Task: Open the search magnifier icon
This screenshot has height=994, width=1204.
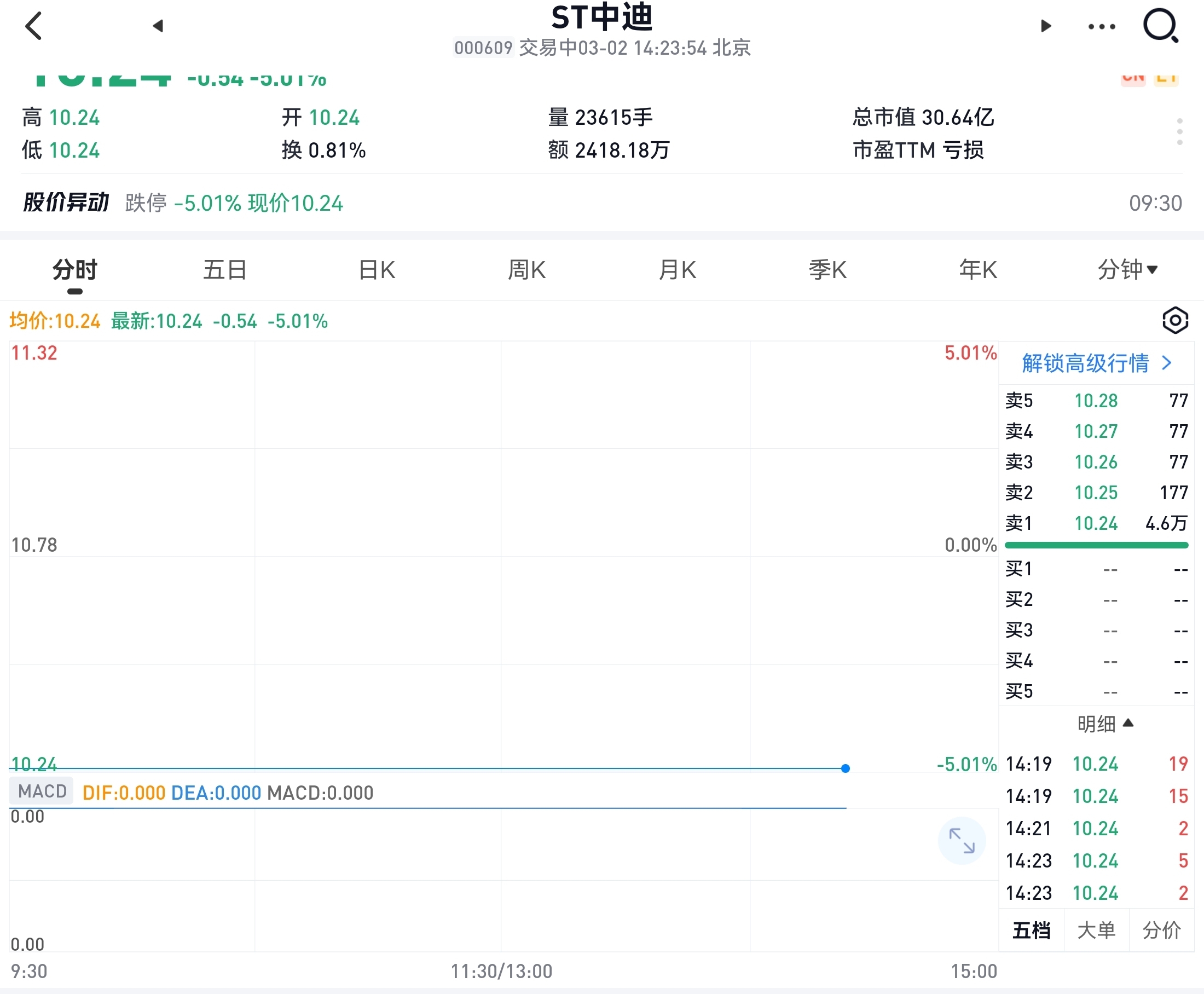Action: pyautogui.click(x=1160, y=26)
